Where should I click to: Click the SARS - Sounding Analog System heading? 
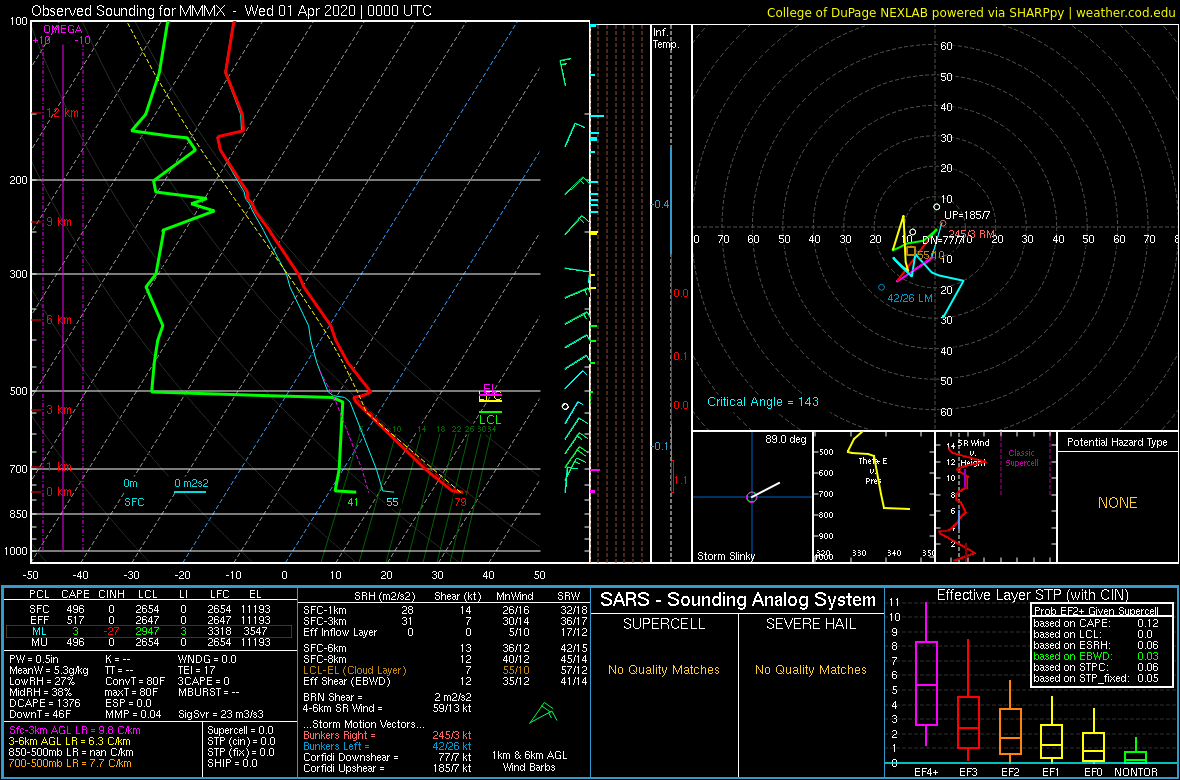pyautogui.click(x=738, y=600)
